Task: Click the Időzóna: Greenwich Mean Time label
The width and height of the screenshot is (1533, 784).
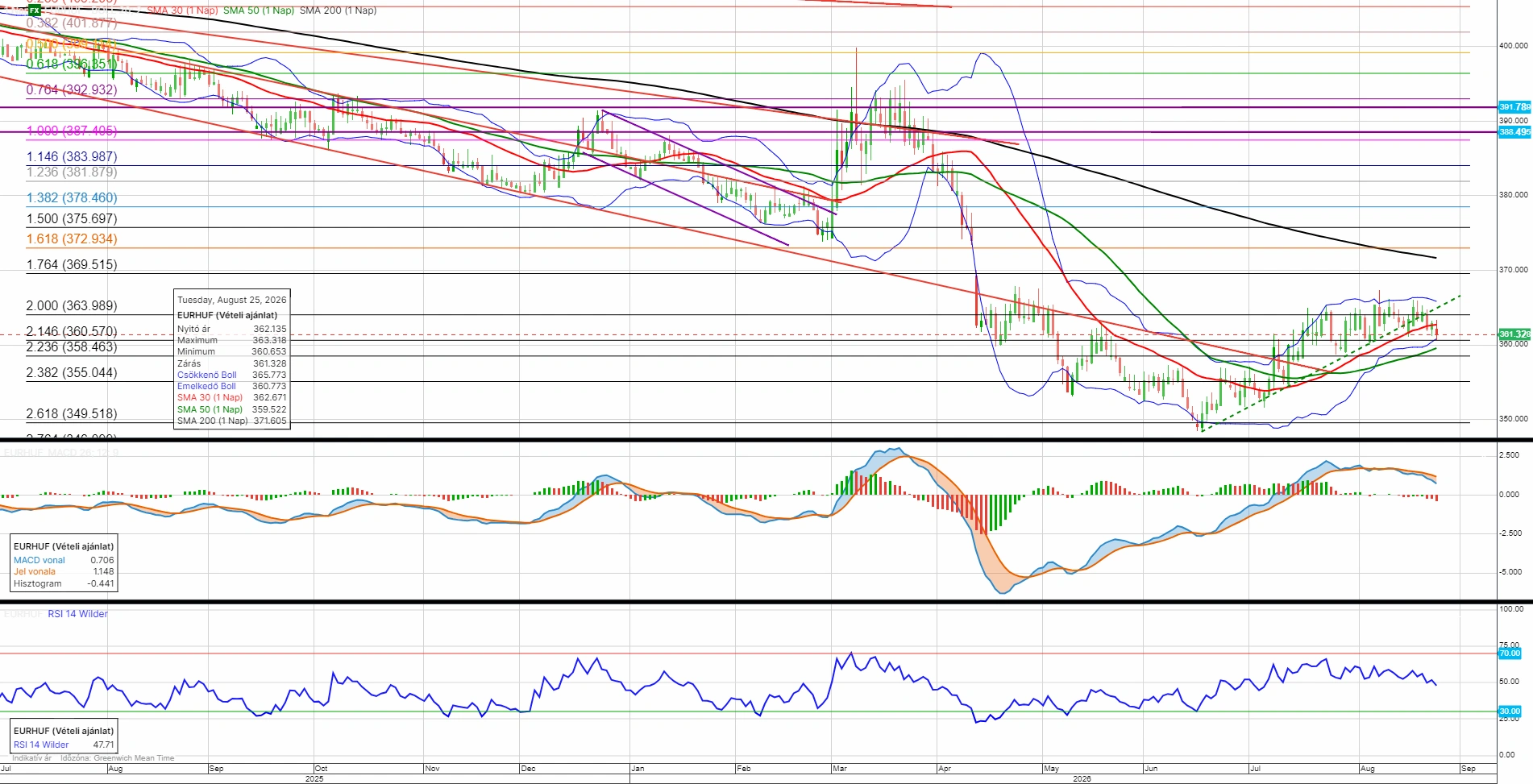Action: point(117,758)
